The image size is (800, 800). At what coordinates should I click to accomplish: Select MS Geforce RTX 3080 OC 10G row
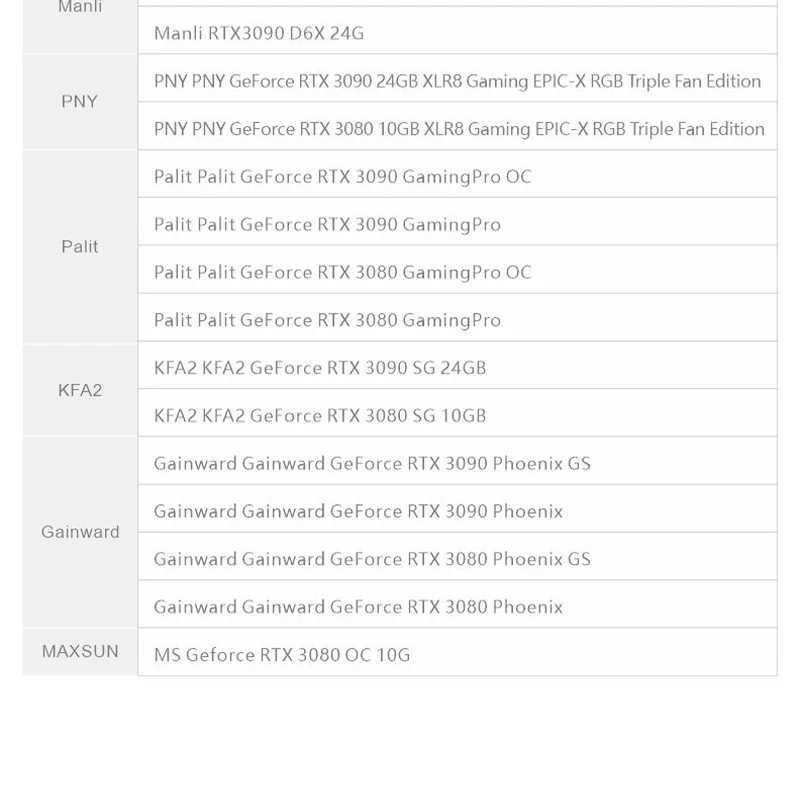coord(282,655)
